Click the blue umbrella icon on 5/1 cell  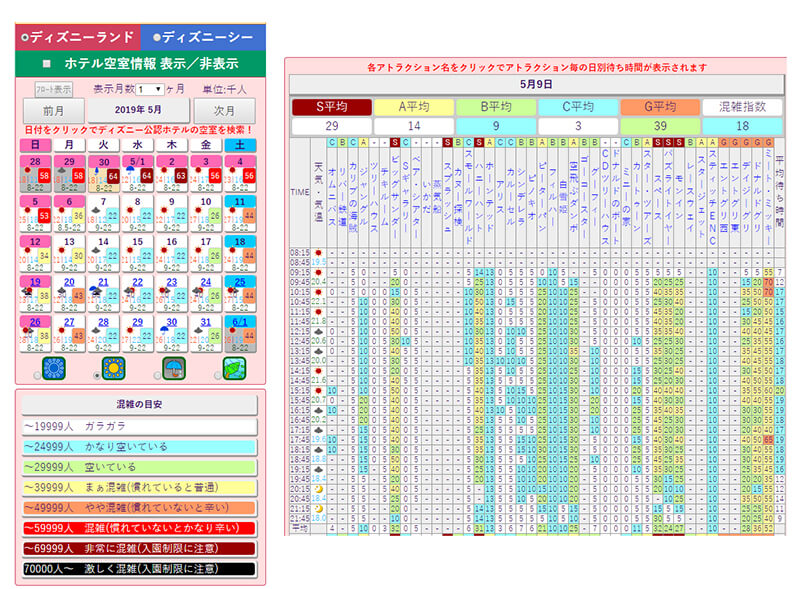pos(130,170)
